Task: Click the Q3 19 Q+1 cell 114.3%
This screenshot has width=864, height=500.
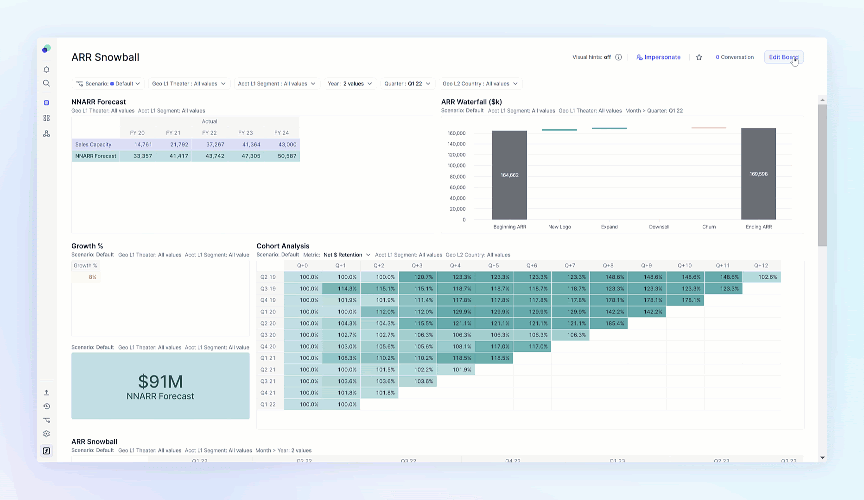Action: [341, 289]
